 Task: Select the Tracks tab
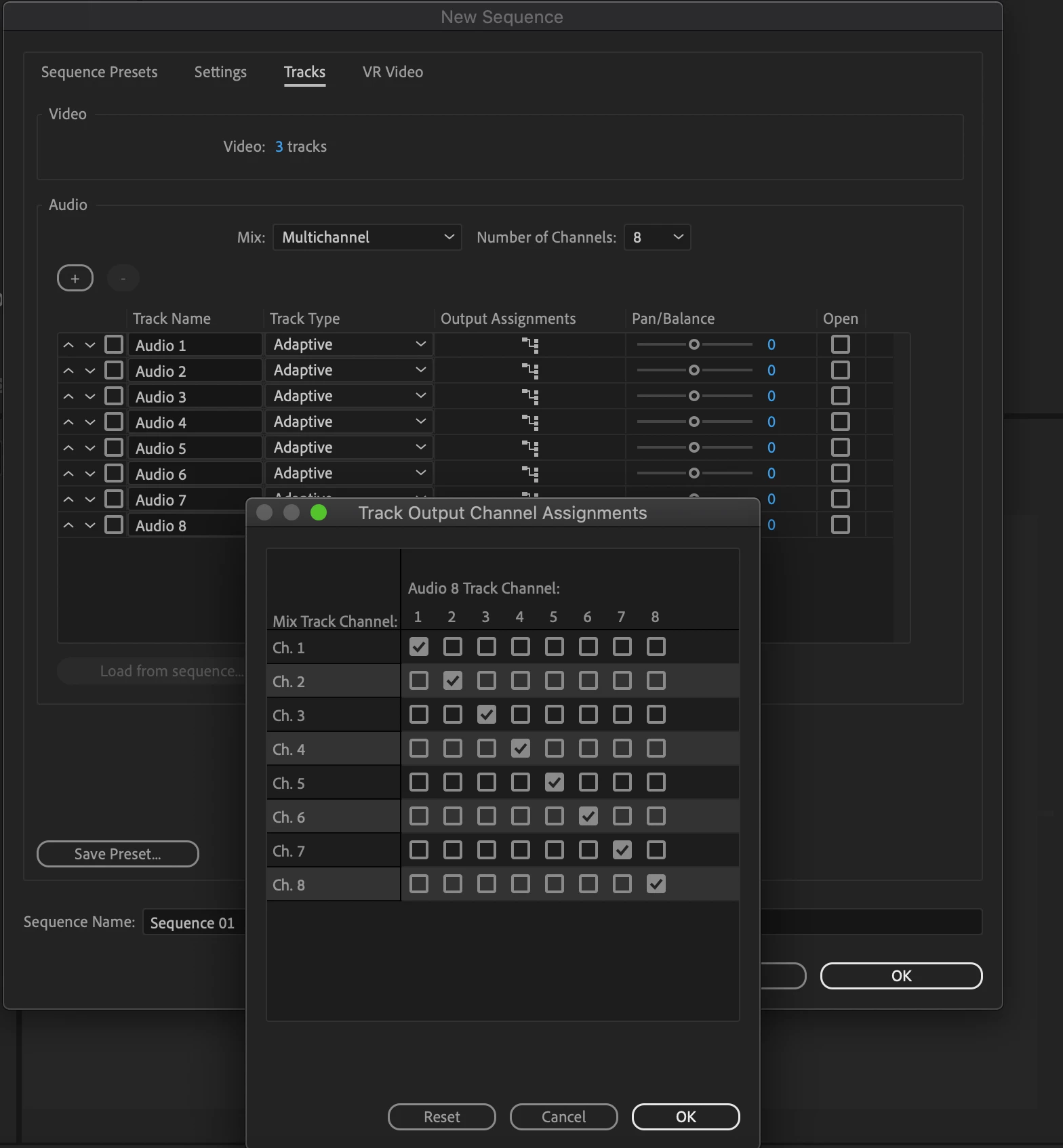tap(304, 72)
